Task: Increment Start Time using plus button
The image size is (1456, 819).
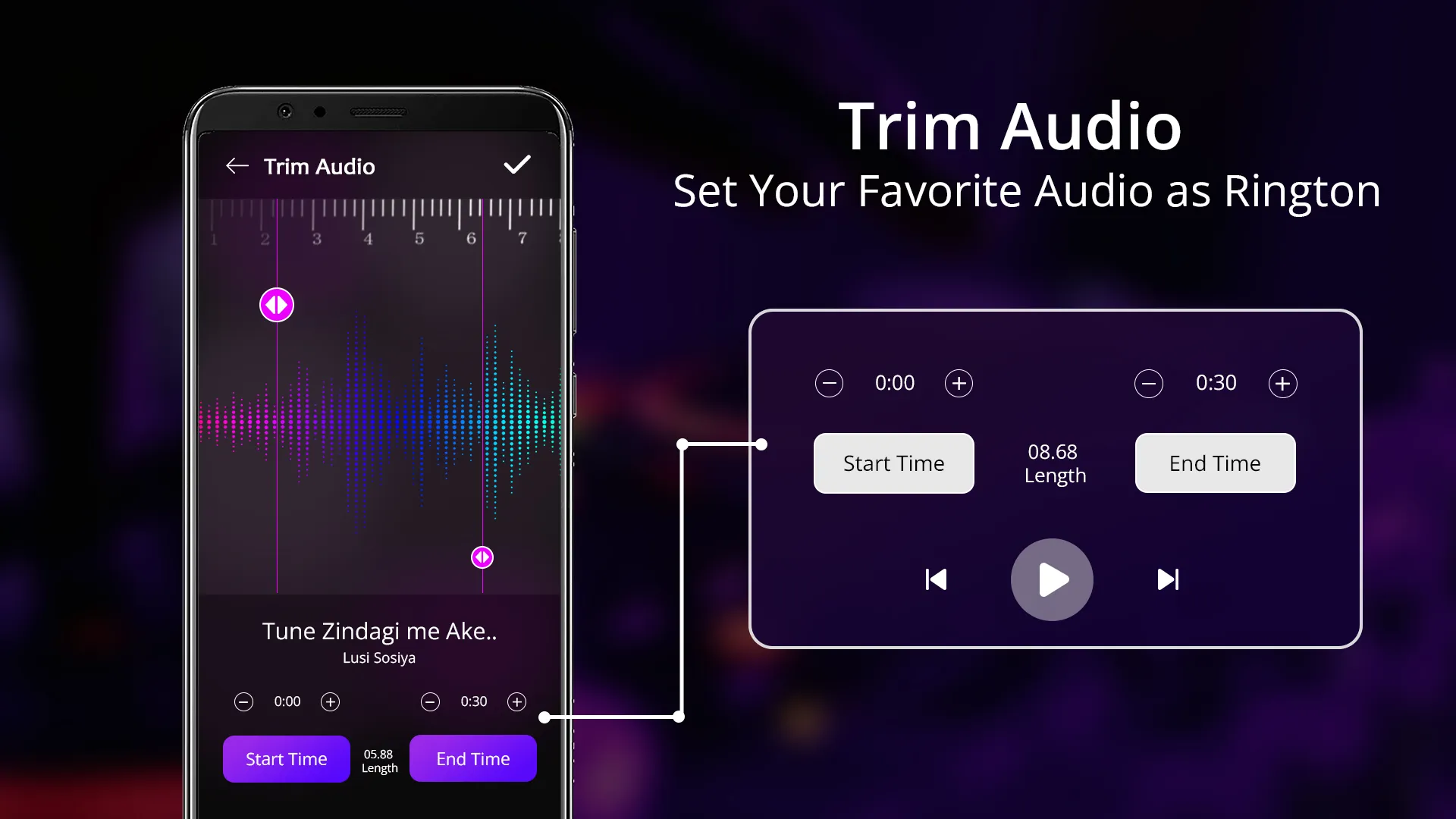Action: 959,383
